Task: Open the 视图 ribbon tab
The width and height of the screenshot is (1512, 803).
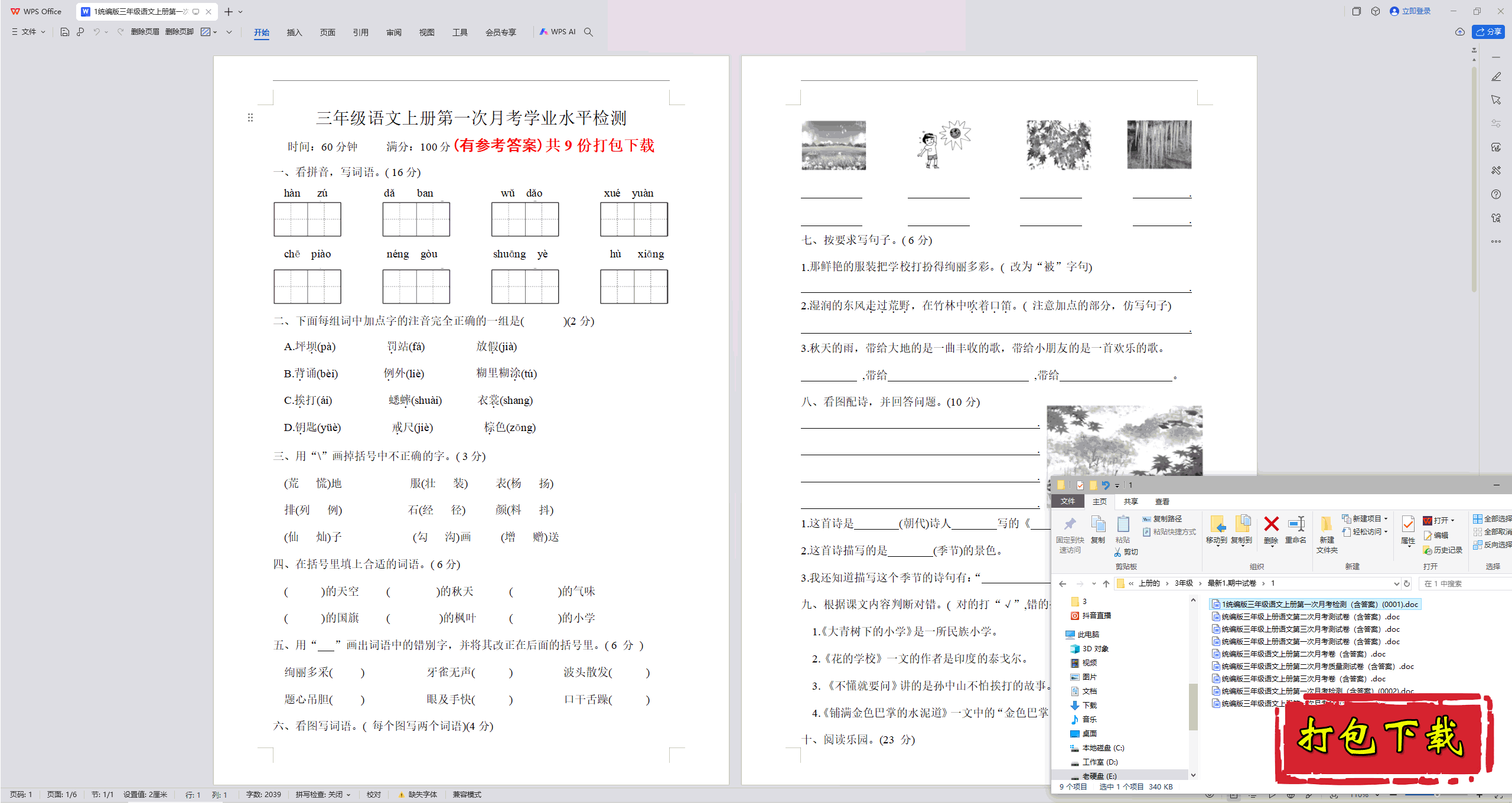Action: click(x=426, y=32)
